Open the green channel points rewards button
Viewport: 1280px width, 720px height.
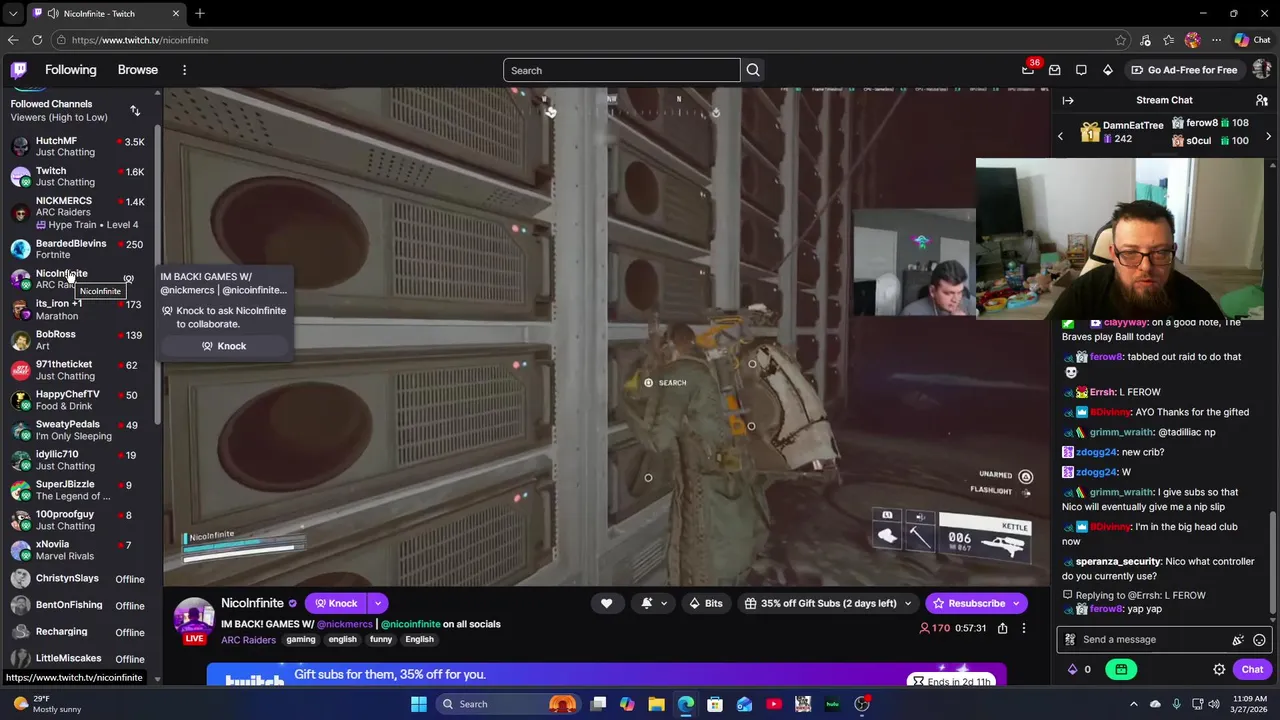coord(1121,669)
